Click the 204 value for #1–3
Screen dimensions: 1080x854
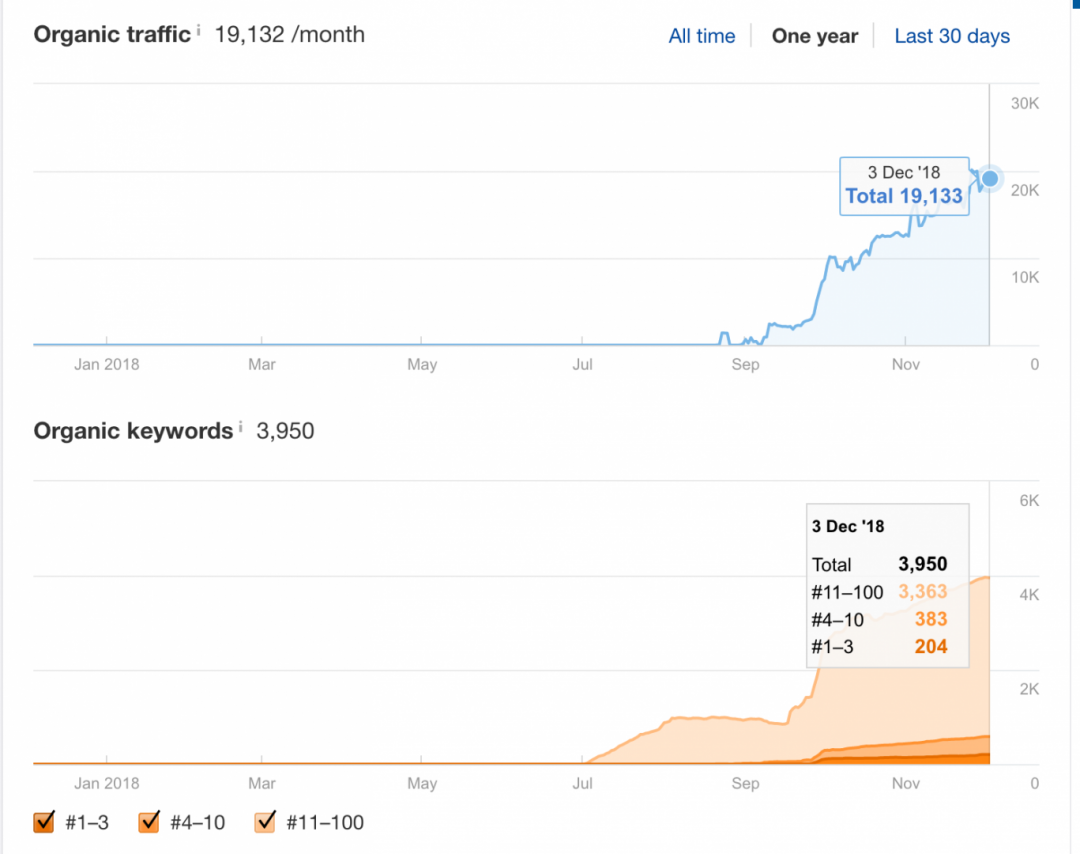coord(930,647)
